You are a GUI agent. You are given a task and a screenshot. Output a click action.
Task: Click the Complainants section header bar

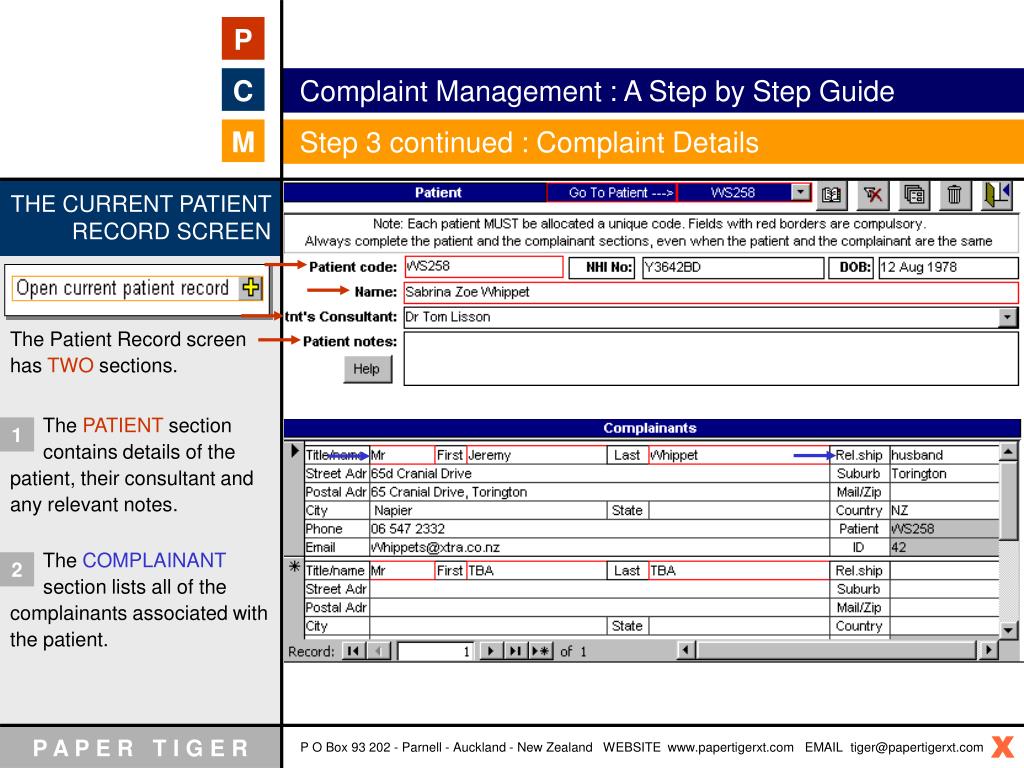pyautogui.click(x=651, y=428)
